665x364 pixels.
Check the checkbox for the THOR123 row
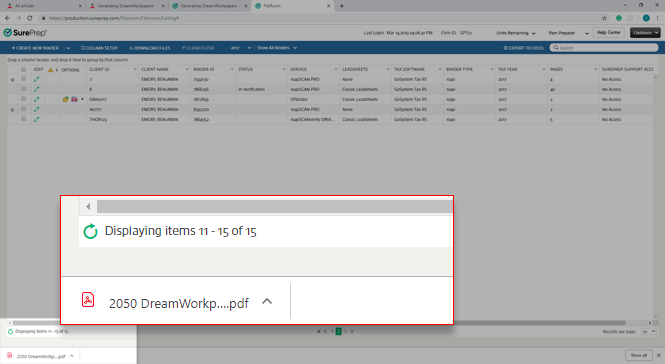24,119
